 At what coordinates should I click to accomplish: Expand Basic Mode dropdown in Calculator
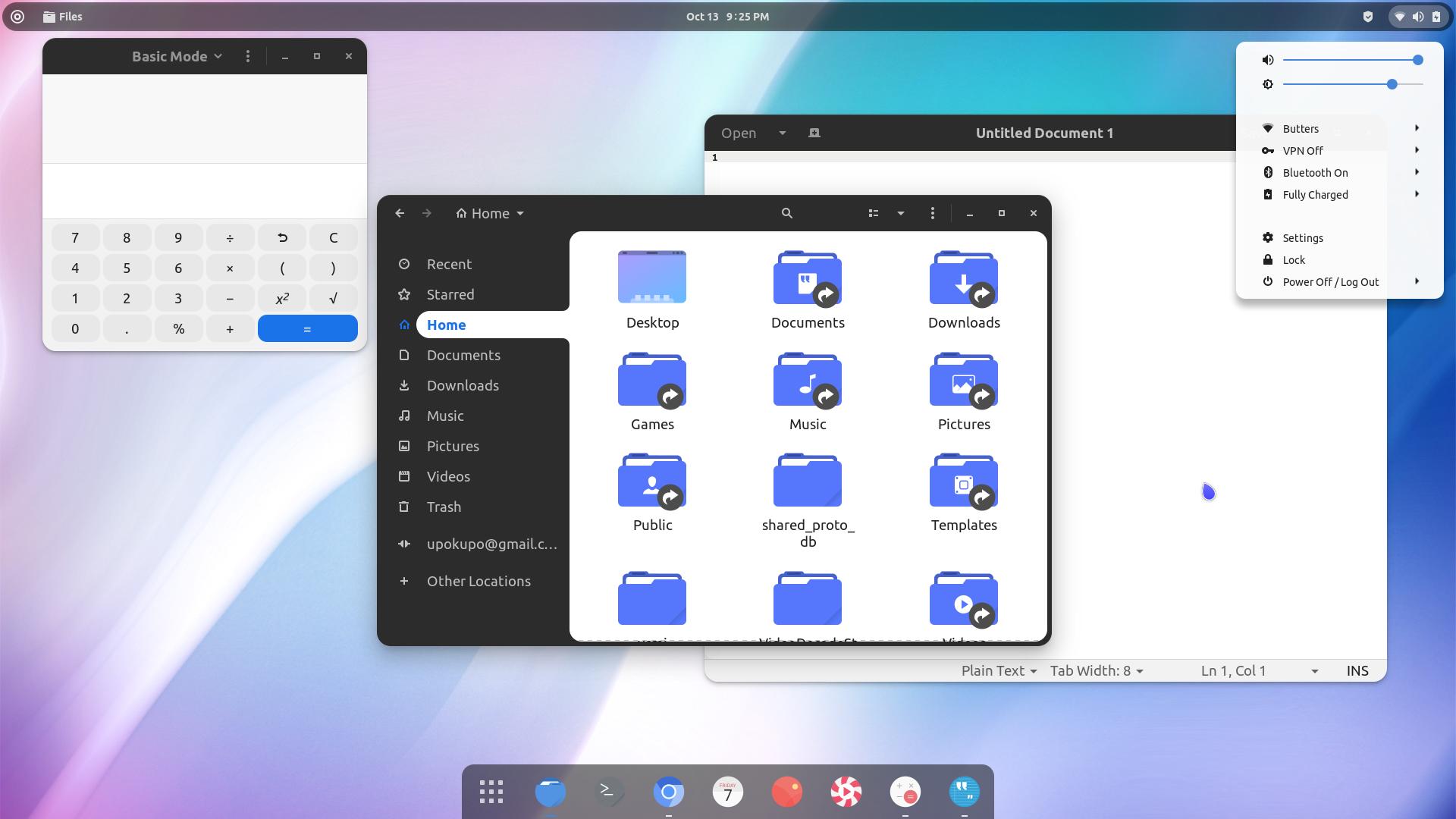[x=177, y=57]
